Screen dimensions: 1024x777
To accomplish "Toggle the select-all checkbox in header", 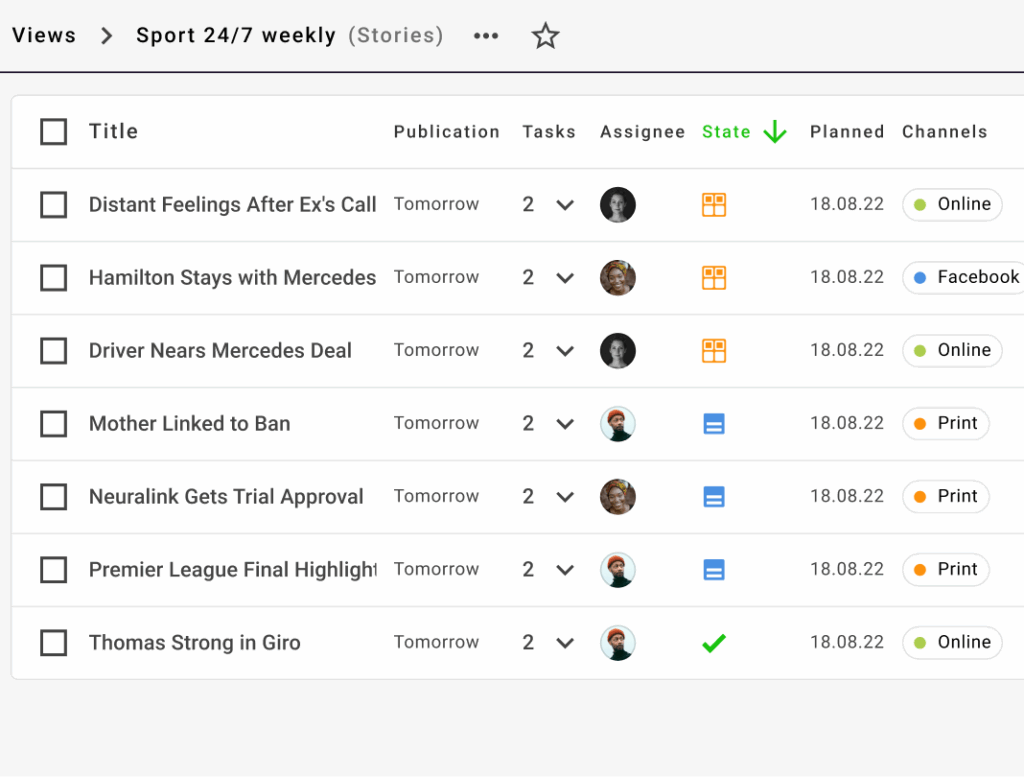I will click(54, 132).
